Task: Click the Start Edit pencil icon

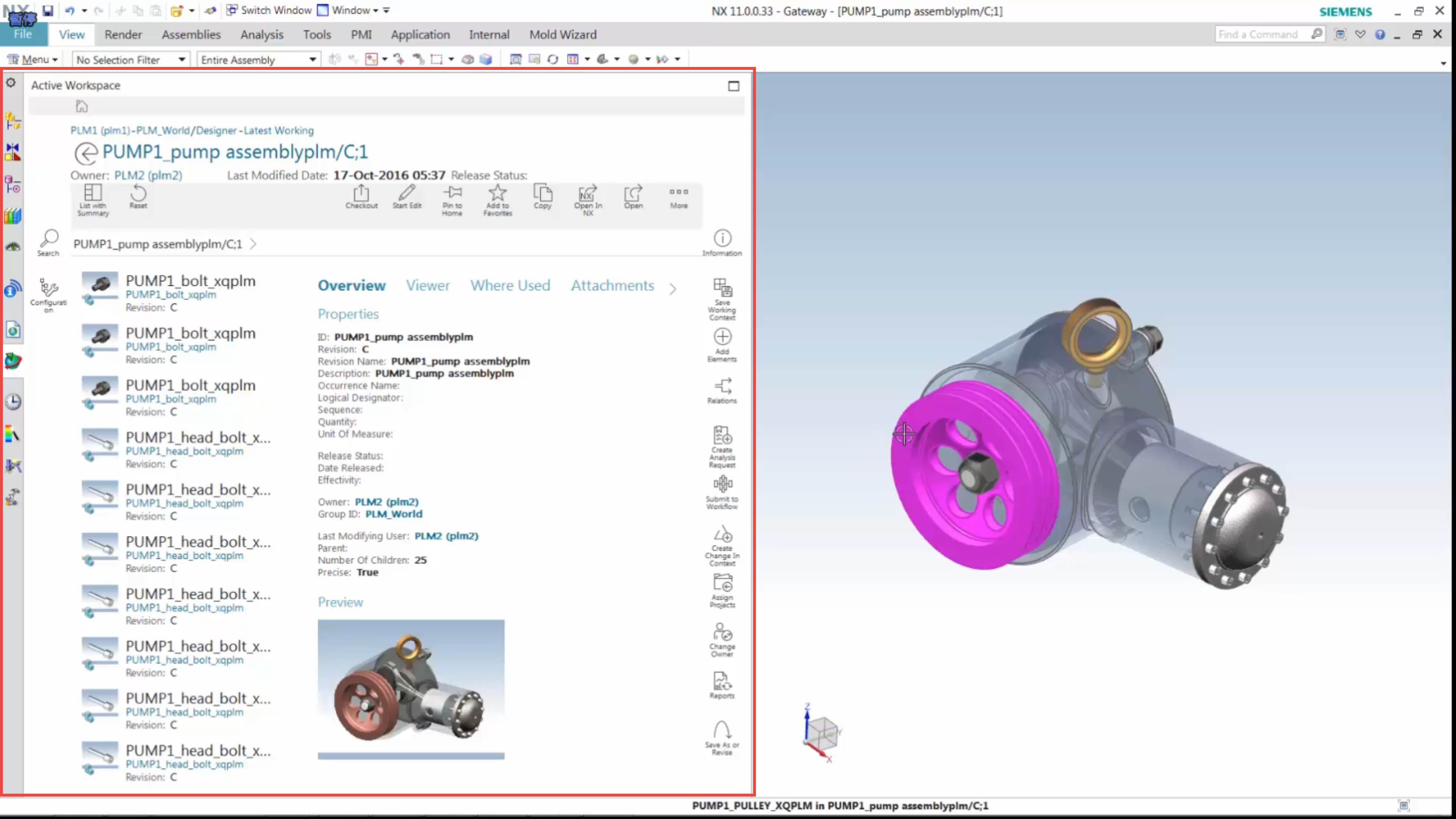Action: click(407, 197)
